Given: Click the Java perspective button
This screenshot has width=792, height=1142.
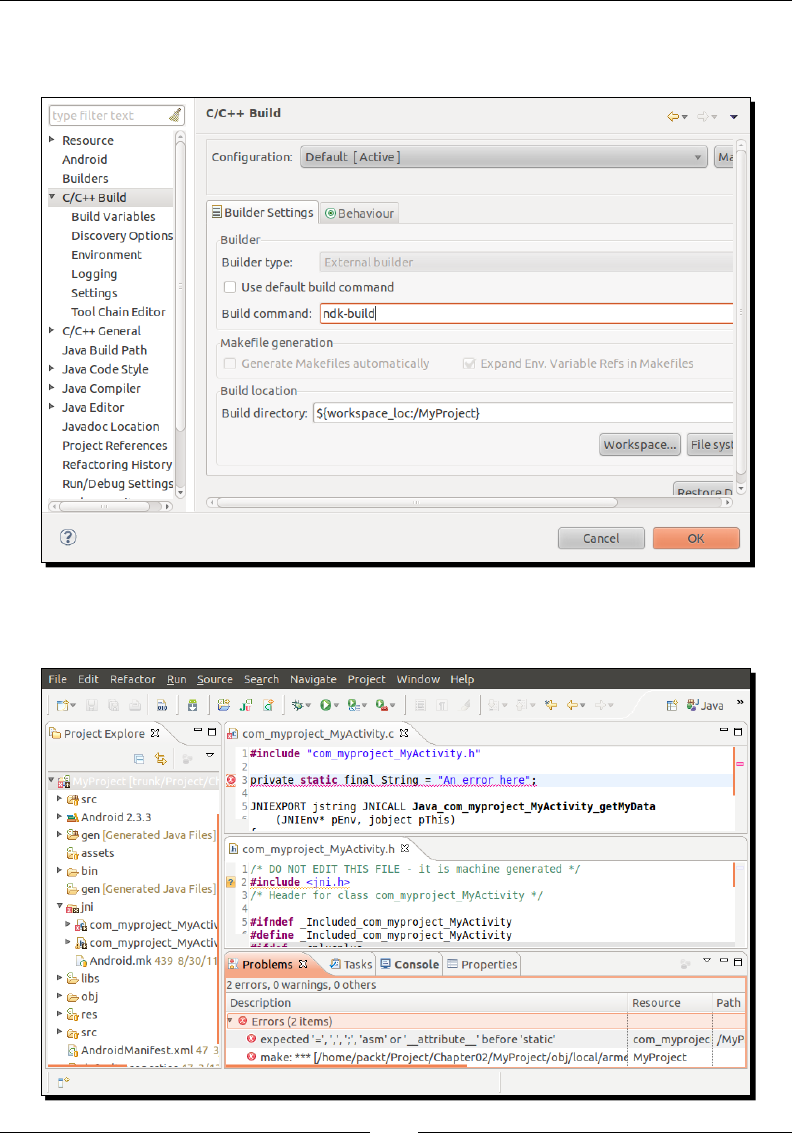Looking at the screenshot, I should [705, 705].
